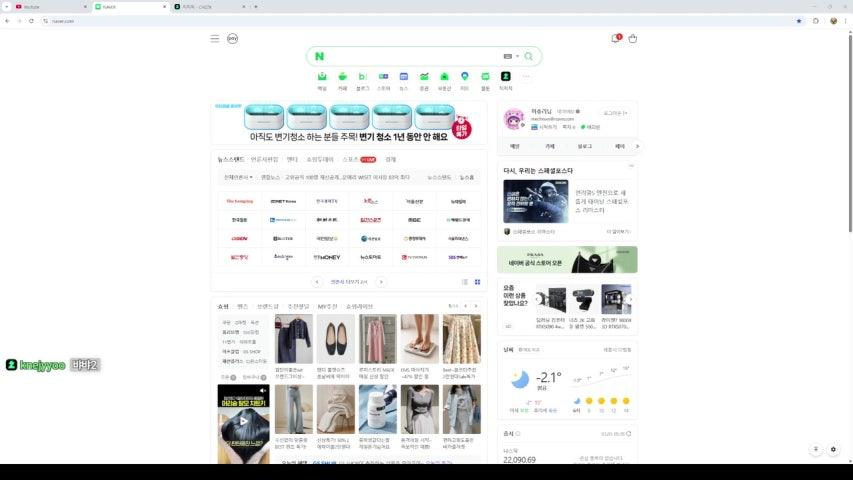Go to next shopping page arrow
Screen dimensions: 853x480
coord(476,306)
